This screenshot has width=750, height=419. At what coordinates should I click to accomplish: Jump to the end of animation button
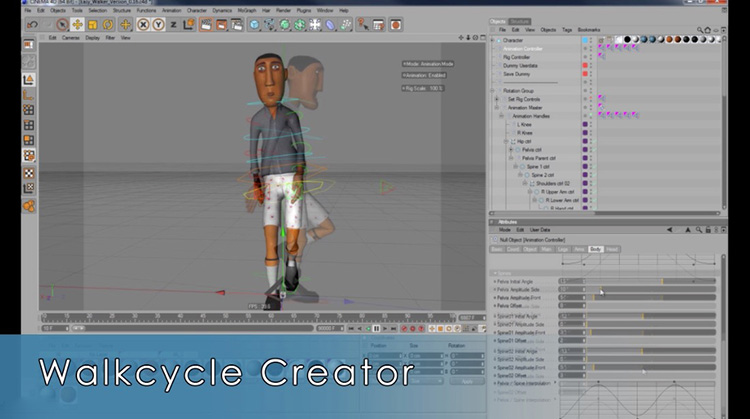pyautogui.click(x=394, y=329)
